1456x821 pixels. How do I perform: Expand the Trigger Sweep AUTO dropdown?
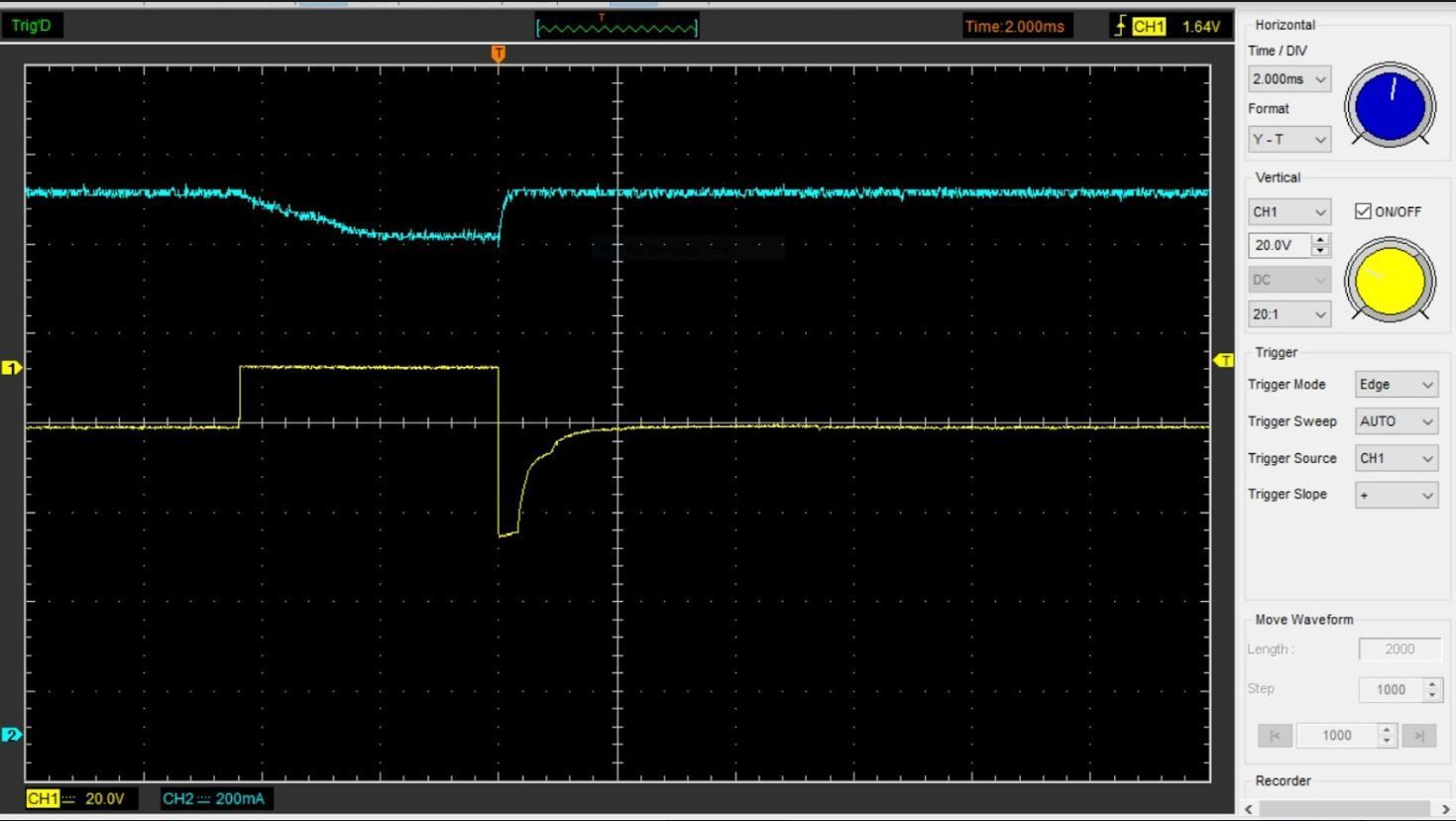pyautogui.click(x=1396, y=421)
